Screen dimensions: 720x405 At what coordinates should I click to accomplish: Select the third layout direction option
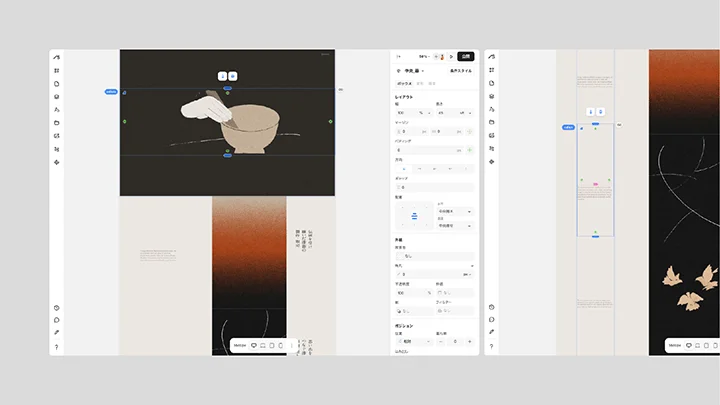coord(434,169)
